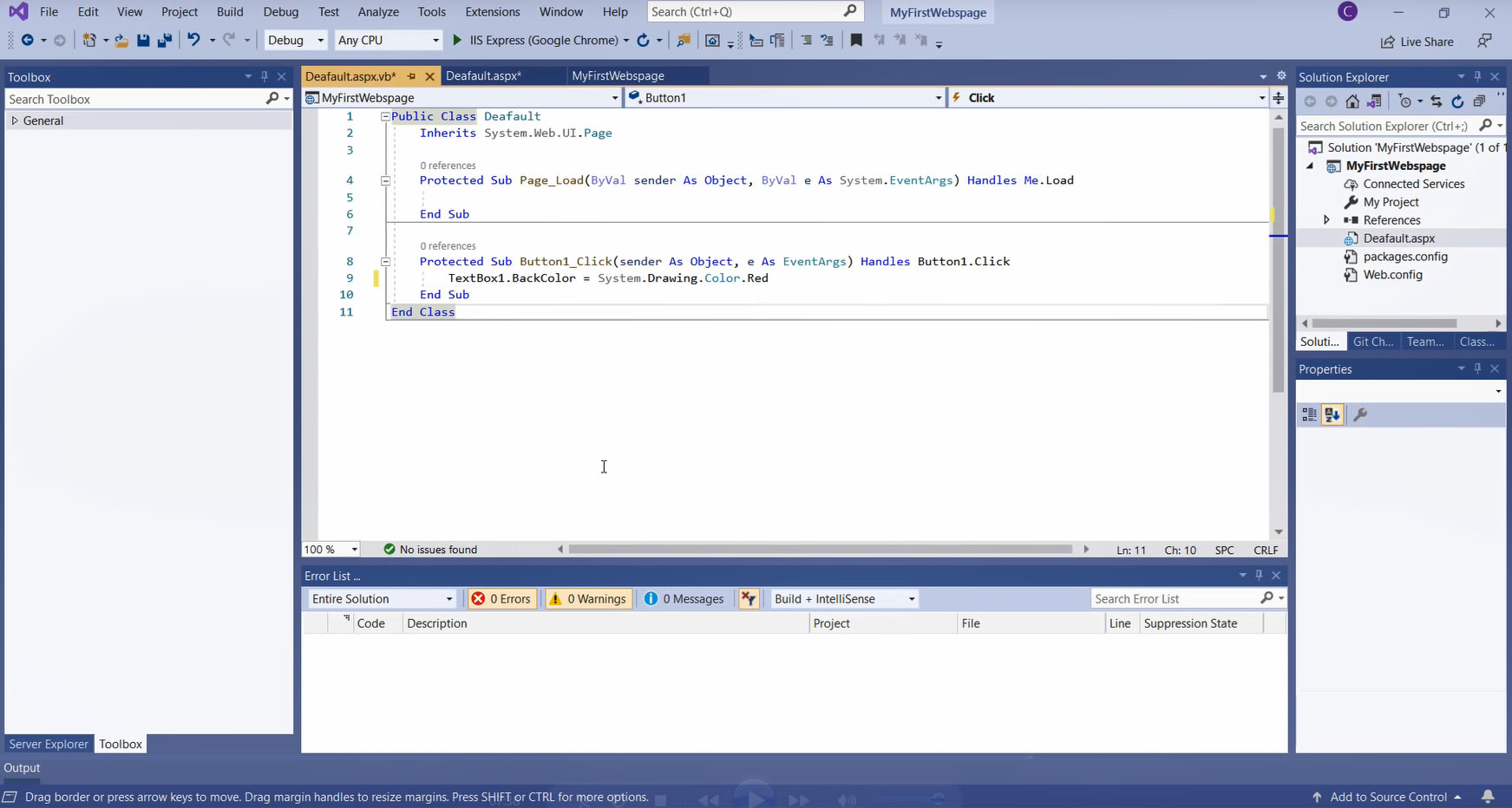Expand the References tree node

pos(1326,220)
